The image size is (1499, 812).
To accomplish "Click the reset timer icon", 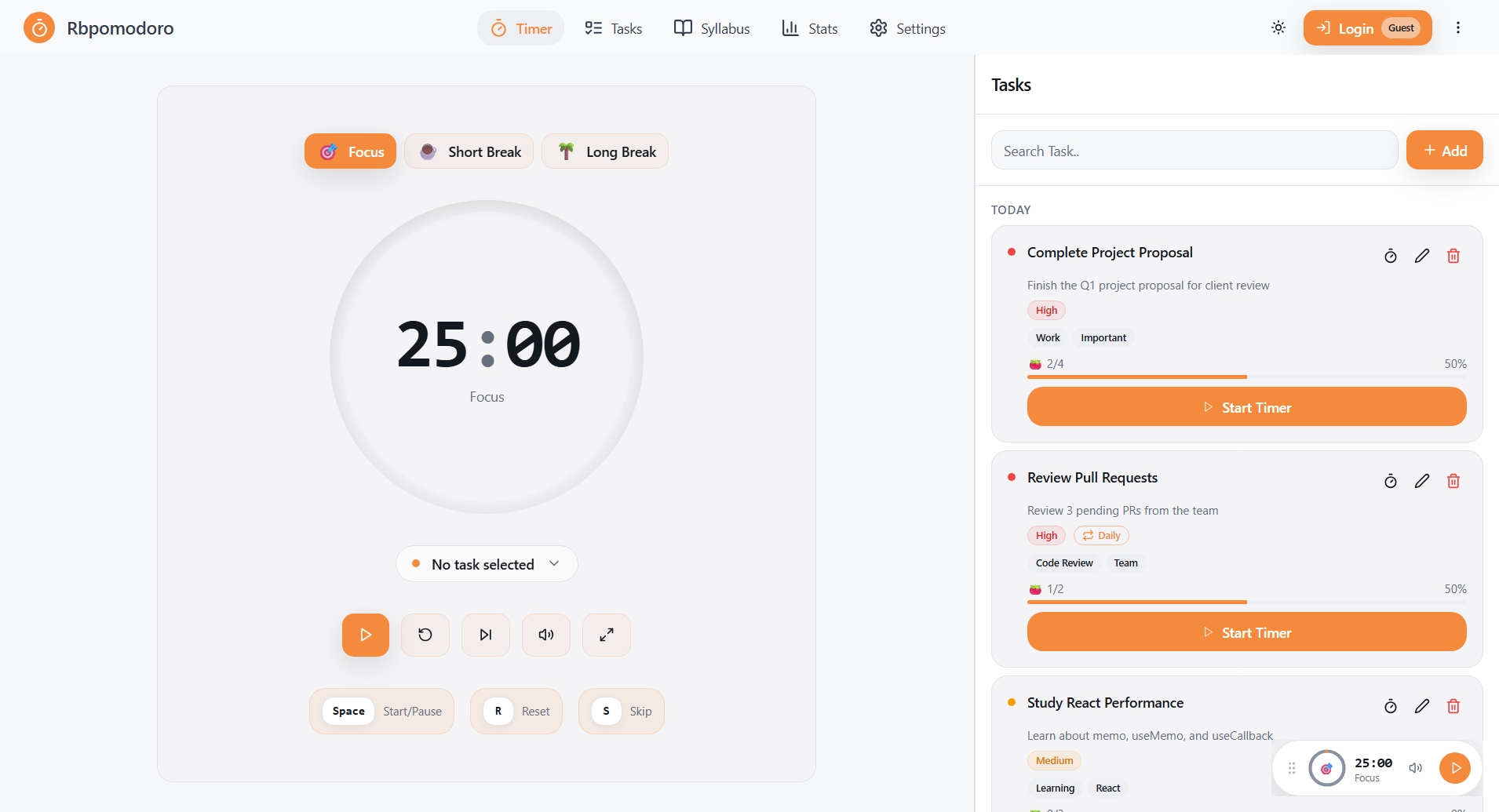I will pos(425,635).
